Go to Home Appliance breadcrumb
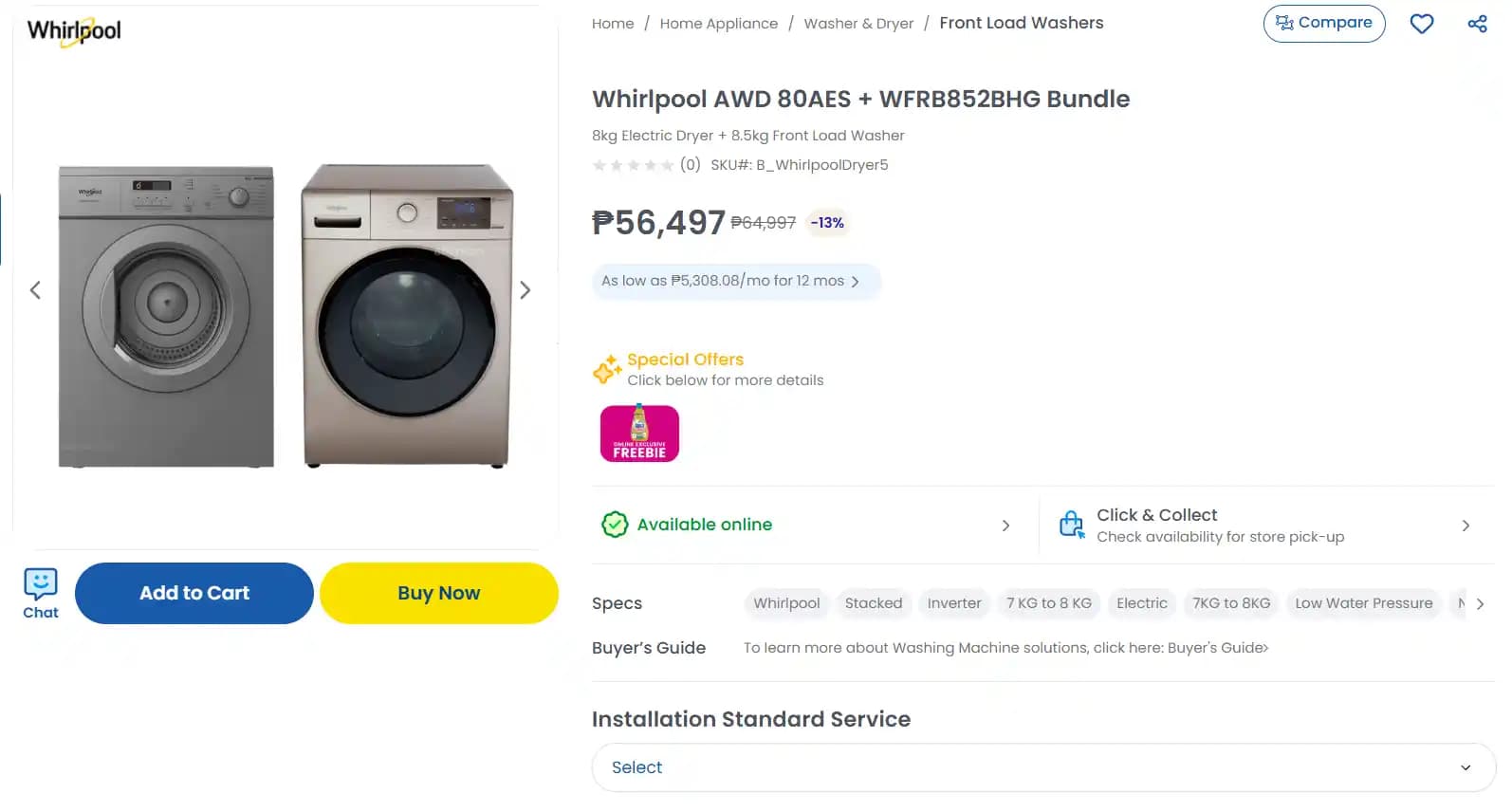 (x=718, y=24)
